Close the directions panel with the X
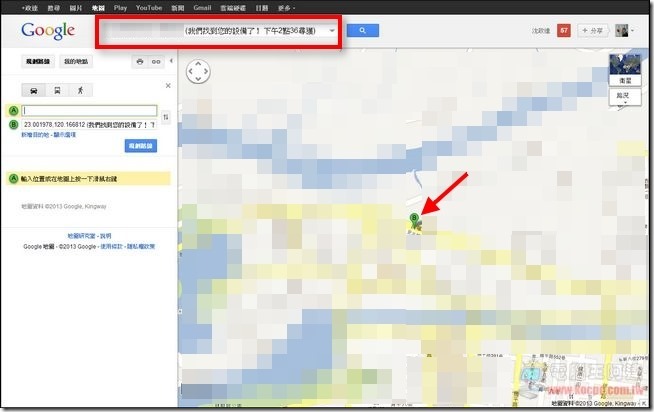Screen dimensions: 654x412 point(168,85)
